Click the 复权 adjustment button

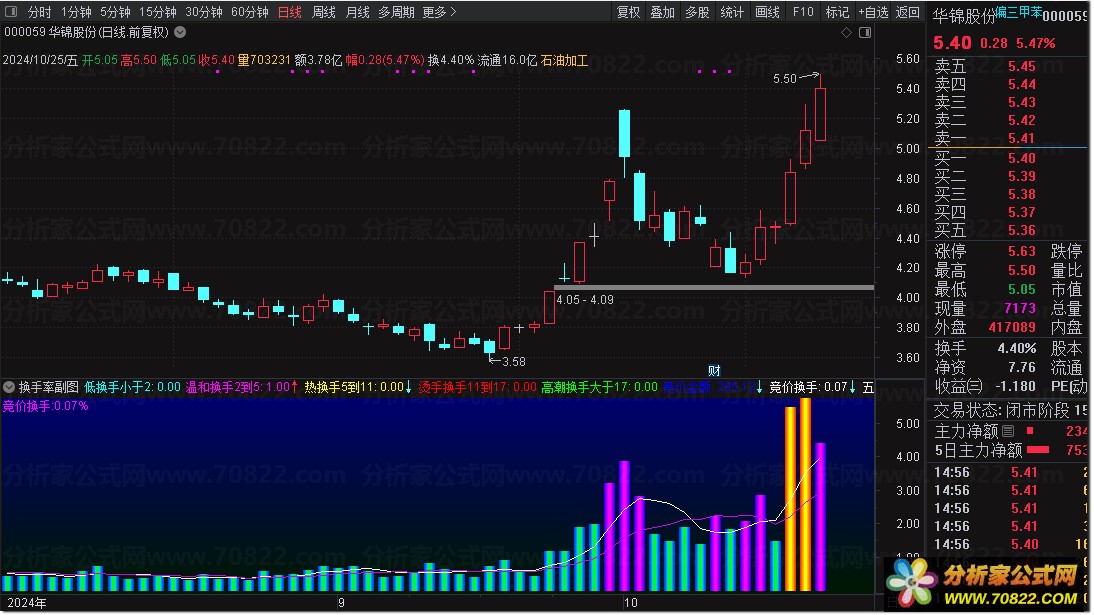click(x=628, y=12)
